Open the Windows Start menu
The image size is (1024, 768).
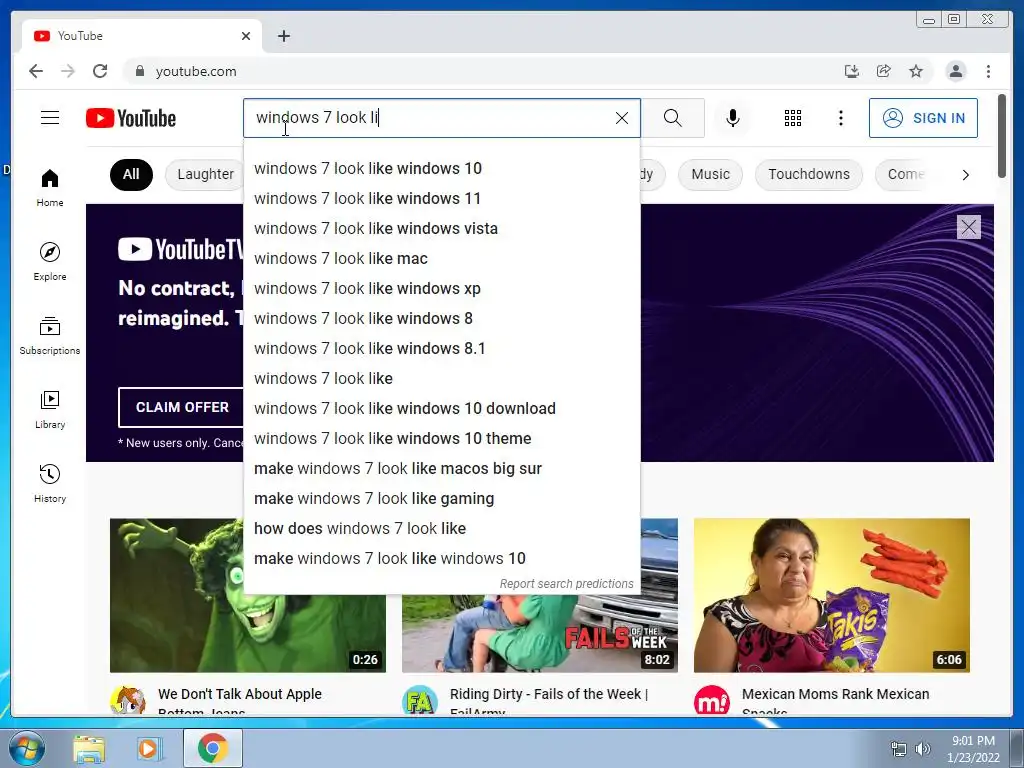click(26, 748)
